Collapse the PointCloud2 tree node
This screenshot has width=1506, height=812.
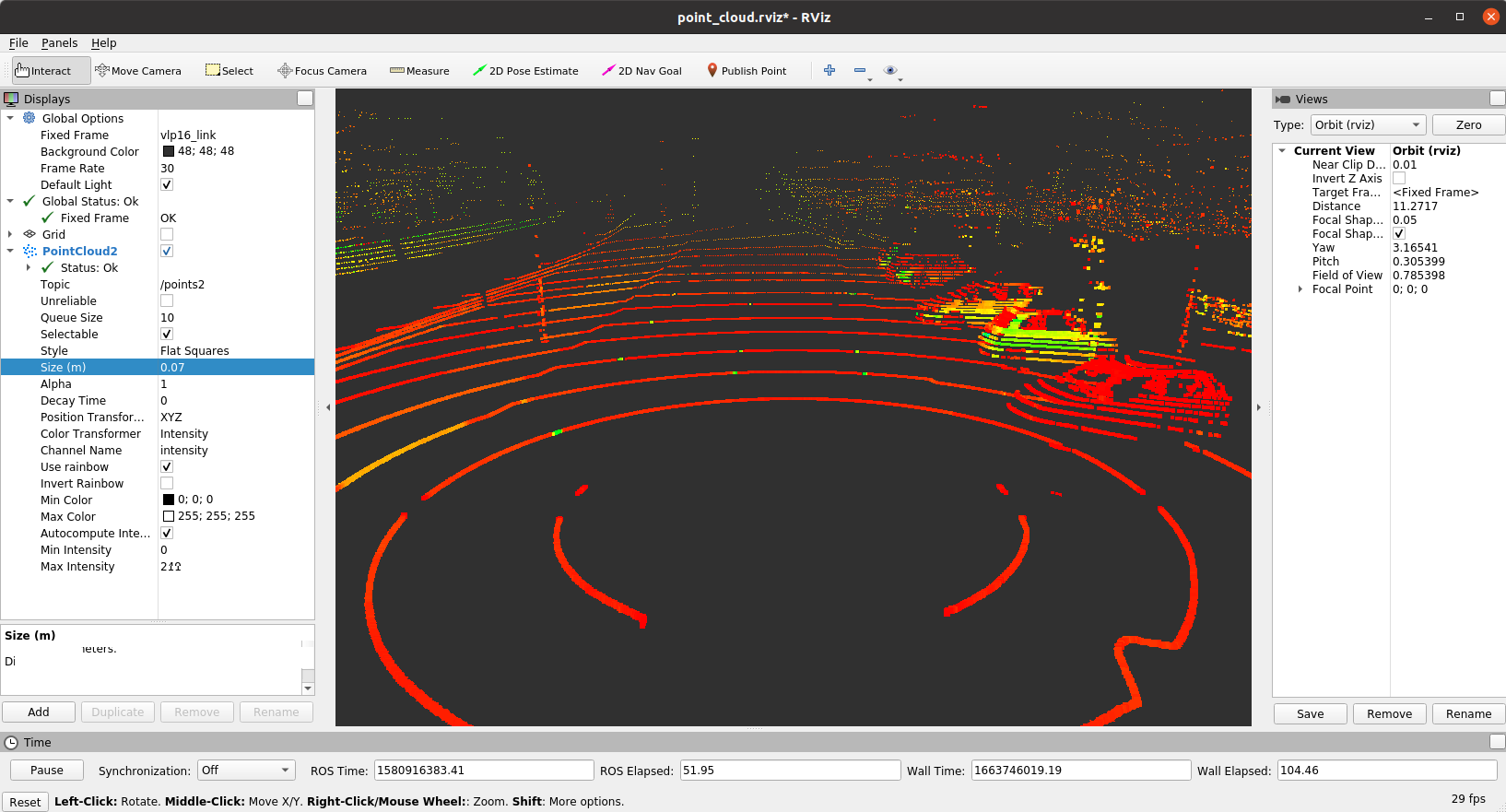pos(10,251)
